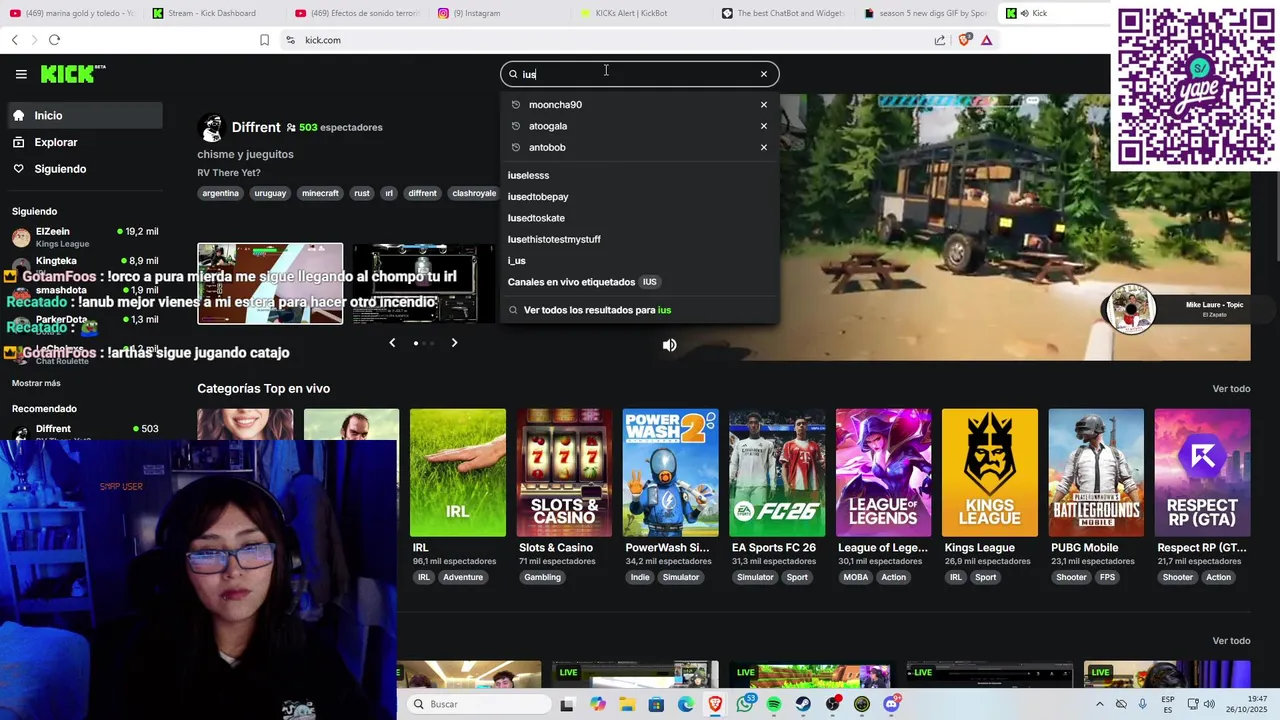Screen dimensions: 1280x720
Task: Open Explorar in sidebar
Action: (84, 142)
